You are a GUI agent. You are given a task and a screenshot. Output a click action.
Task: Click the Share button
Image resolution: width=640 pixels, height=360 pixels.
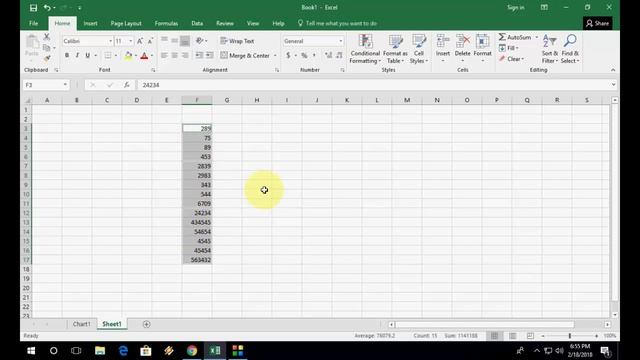[597, 23]
